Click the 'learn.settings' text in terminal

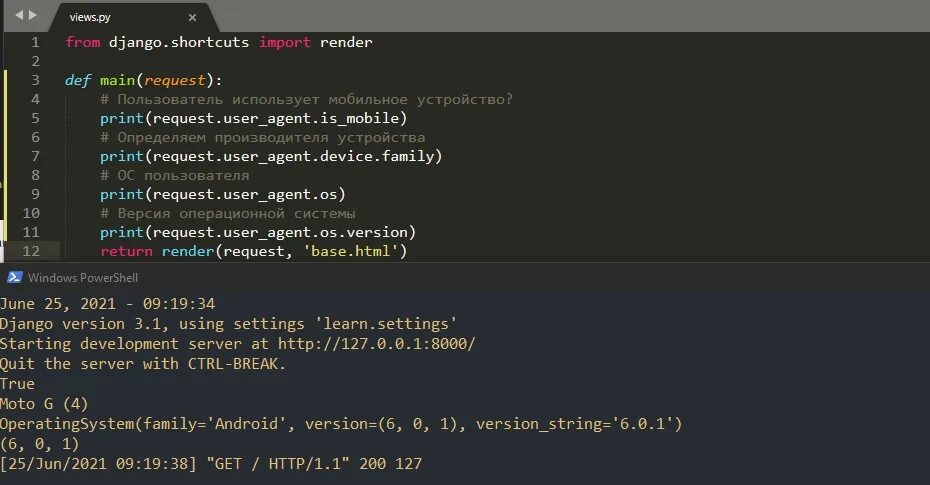point(386,324)
